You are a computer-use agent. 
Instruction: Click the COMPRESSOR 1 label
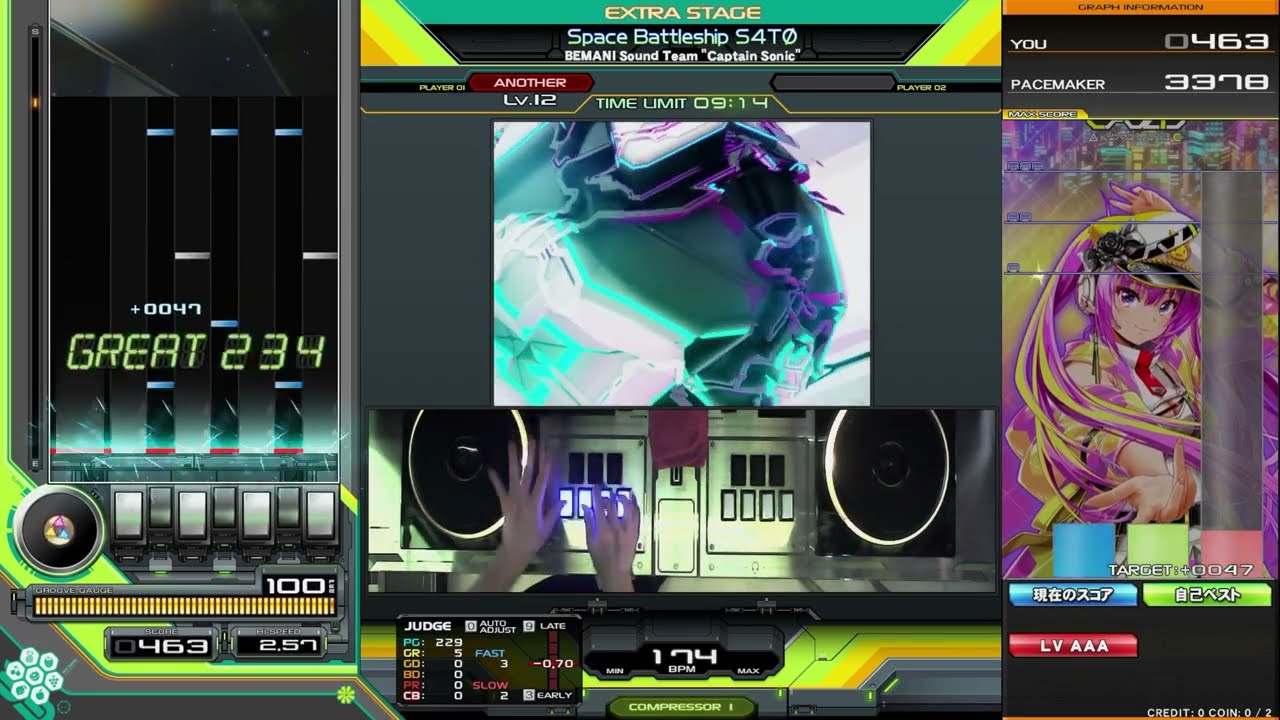tap(681, 707)
